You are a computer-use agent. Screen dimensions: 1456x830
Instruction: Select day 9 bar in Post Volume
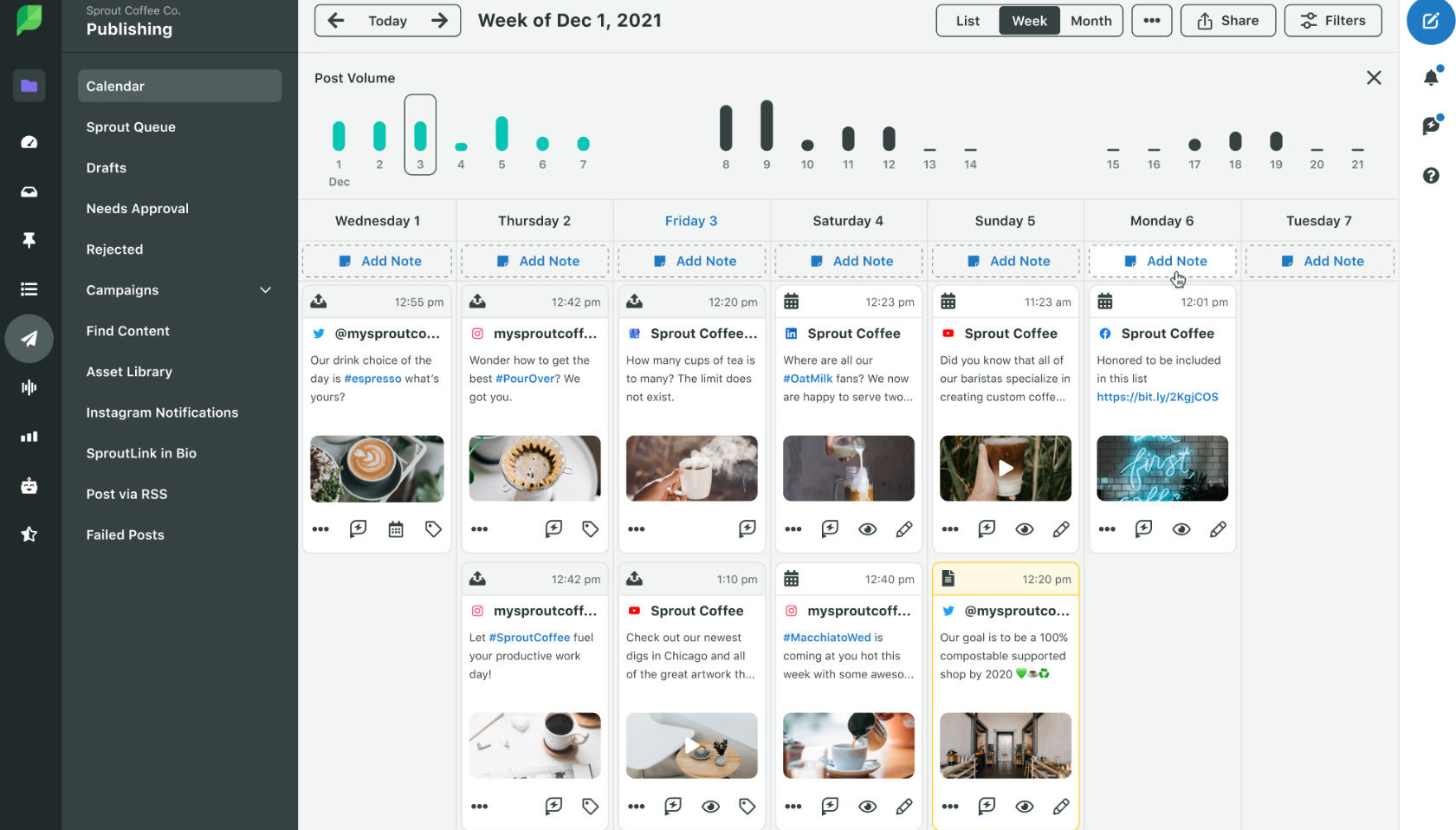coord(767,126)
